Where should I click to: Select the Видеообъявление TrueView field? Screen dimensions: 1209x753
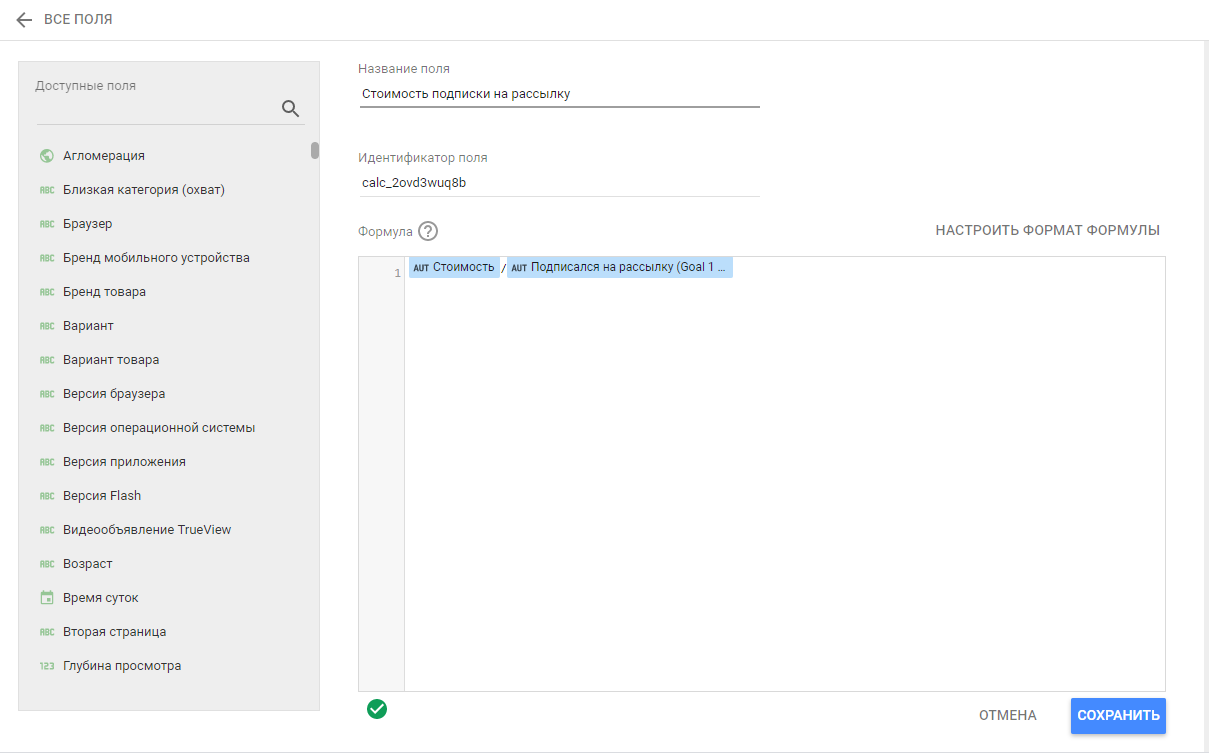[x=147, y=530]
